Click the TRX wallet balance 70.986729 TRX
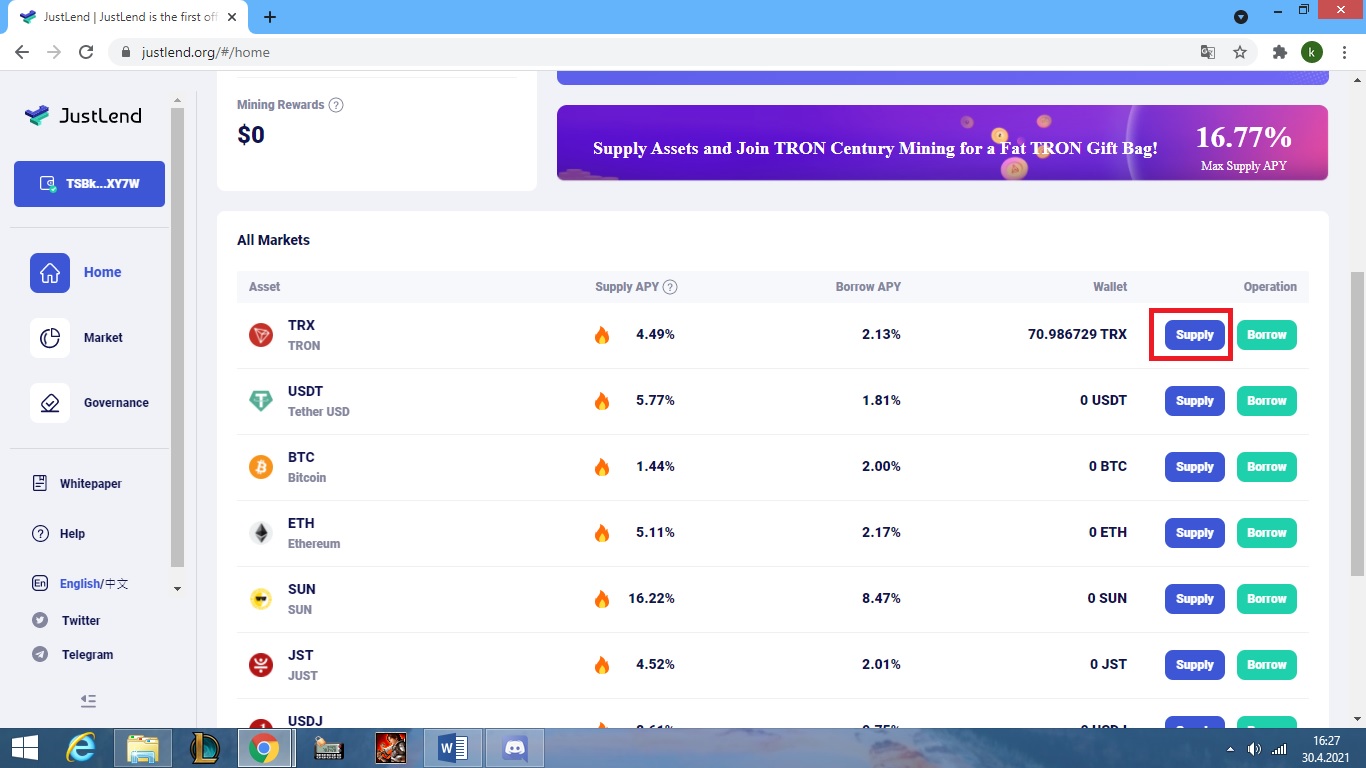Image resolution: width=1366 pixels, height=768 pixels. (x=1077, y=335)
